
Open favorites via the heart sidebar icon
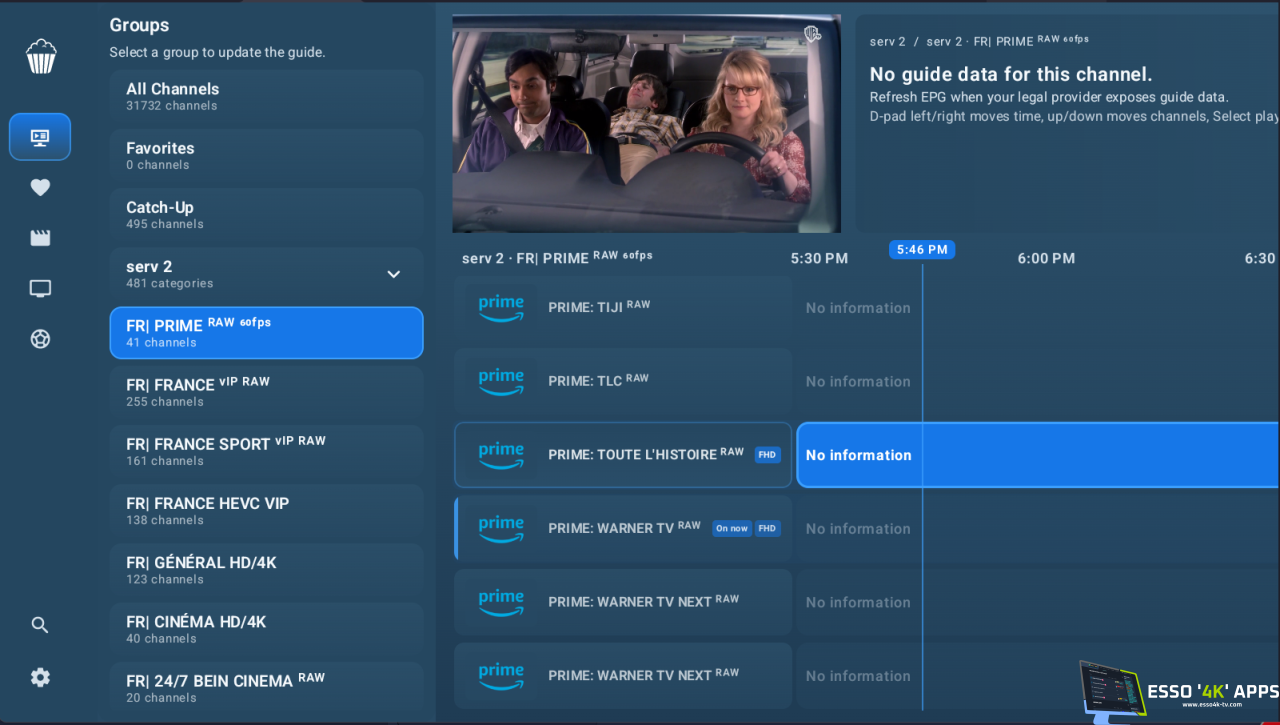40,187
